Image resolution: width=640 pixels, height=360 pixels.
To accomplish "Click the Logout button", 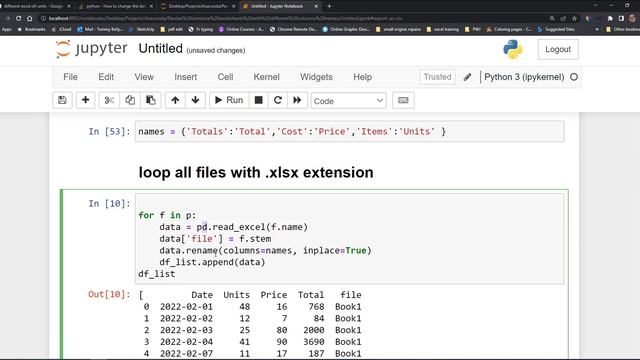I will tap(558, 49).
